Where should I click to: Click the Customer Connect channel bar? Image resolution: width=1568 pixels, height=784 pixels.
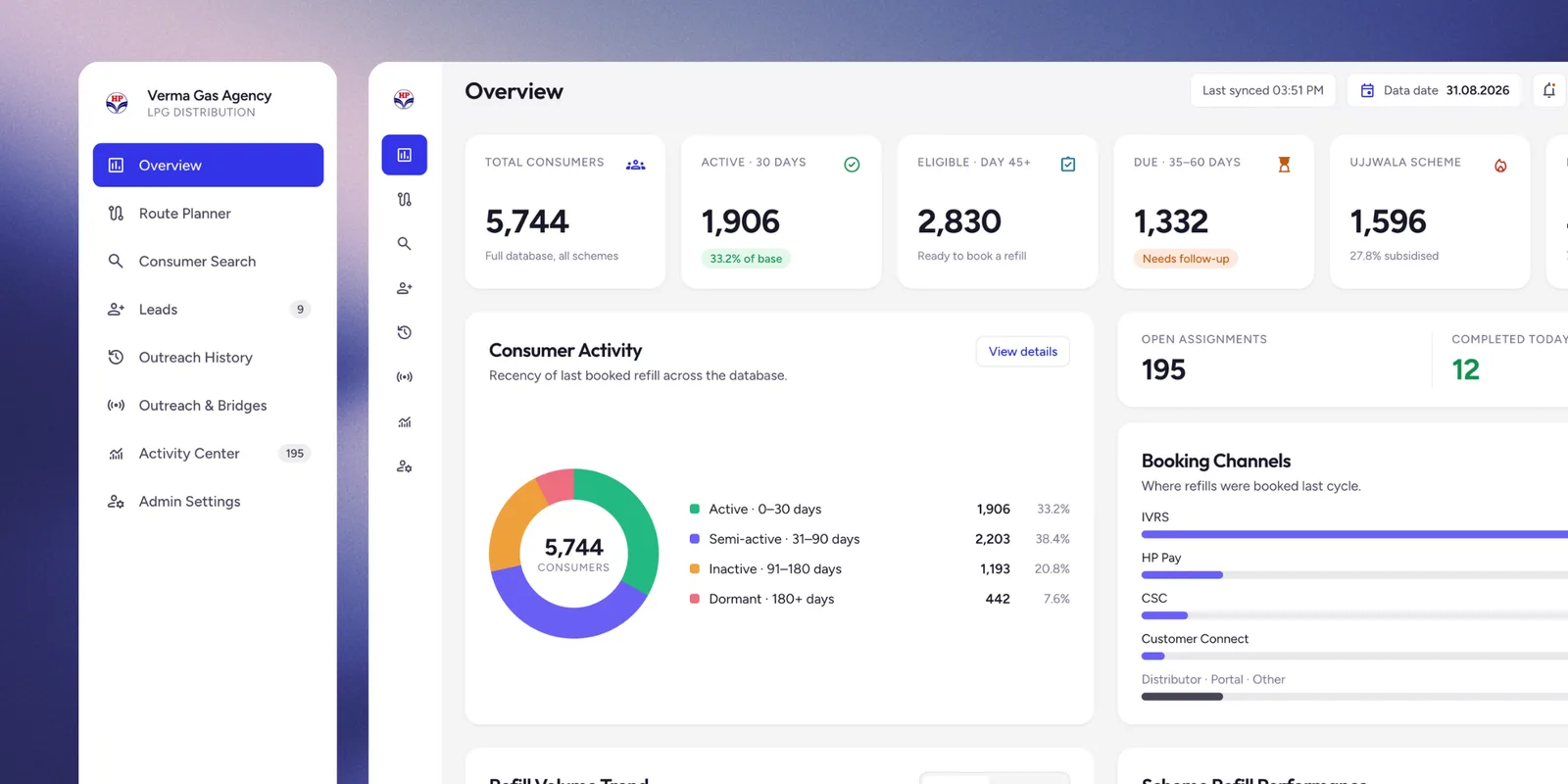click(x=1152, y=657)
